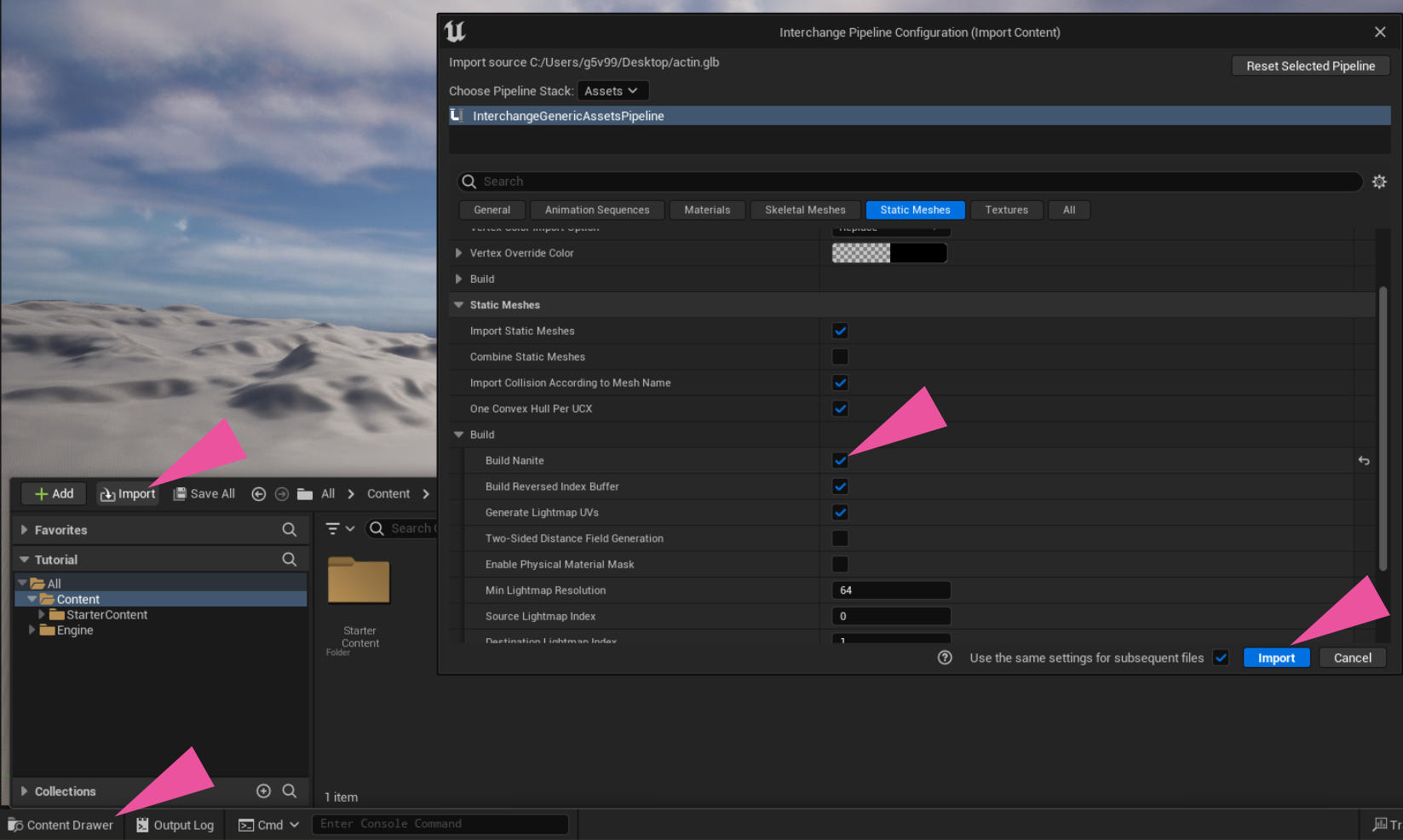Disable the Build Nanite checkbox

840,461
